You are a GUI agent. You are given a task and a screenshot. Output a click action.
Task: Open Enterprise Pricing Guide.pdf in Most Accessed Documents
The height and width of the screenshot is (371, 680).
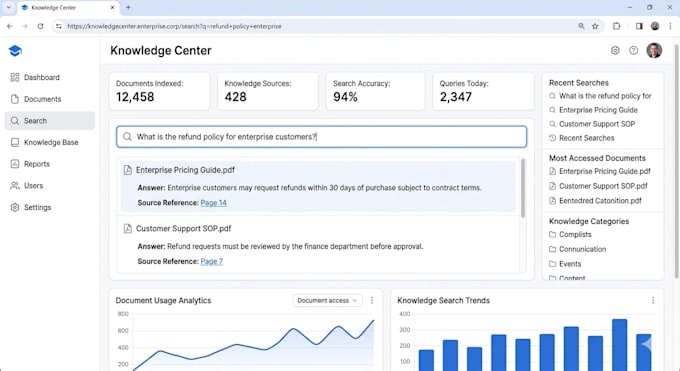(x=605, y=171)
